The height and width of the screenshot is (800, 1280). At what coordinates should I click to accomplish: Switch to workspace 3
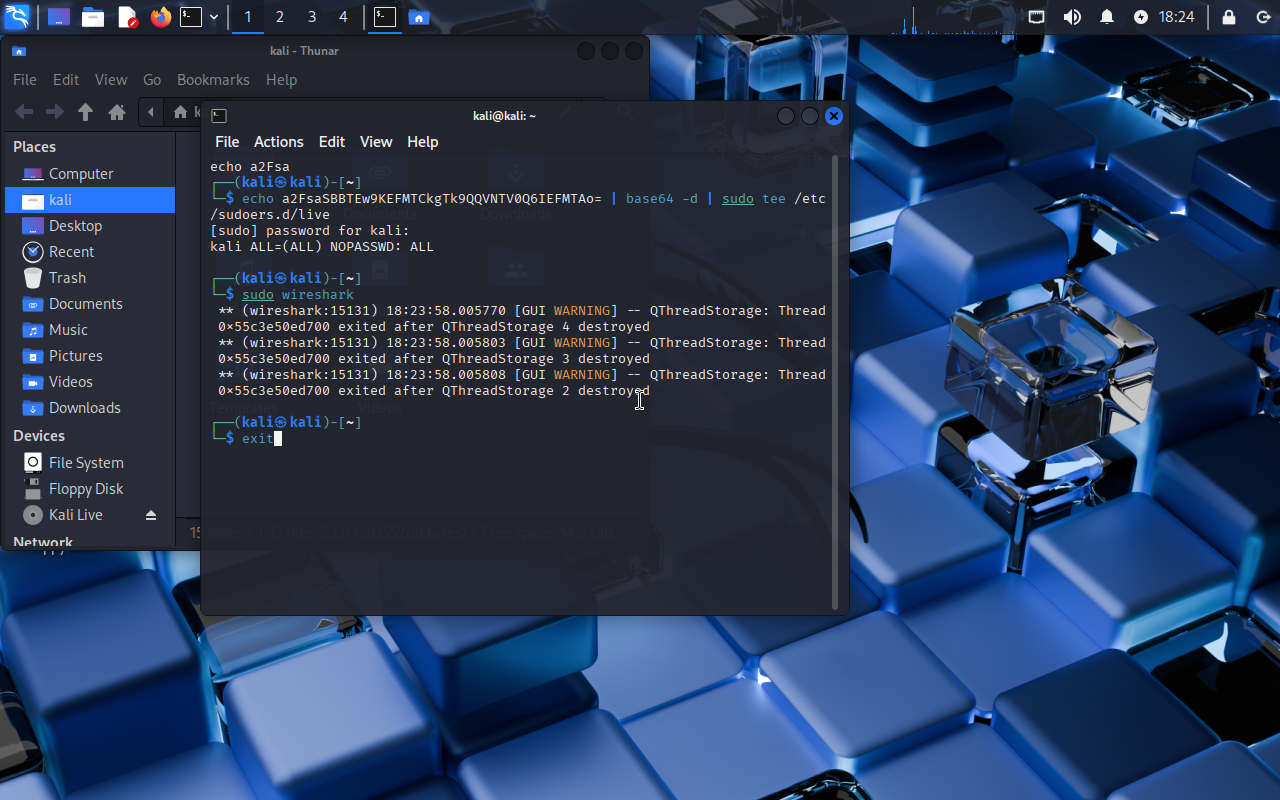point(312,17)
